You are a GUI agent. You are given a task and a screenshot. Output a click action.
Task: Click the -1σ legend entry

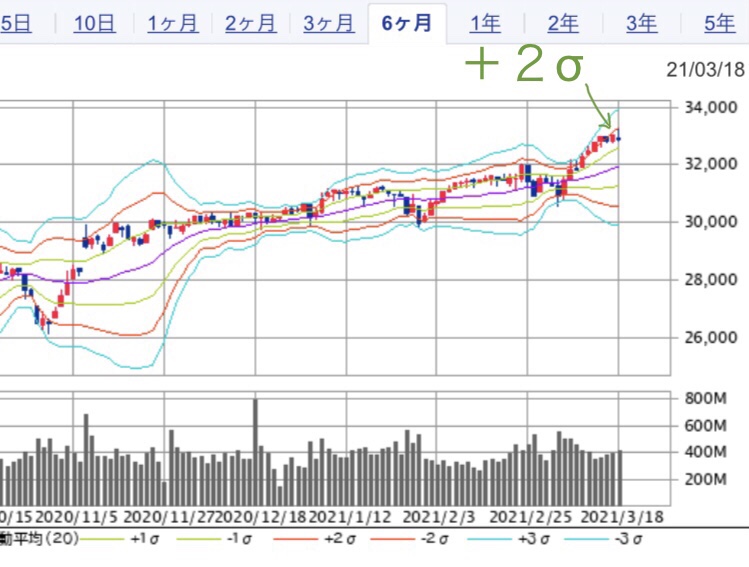pyautogui.click(x=214, y=539)
